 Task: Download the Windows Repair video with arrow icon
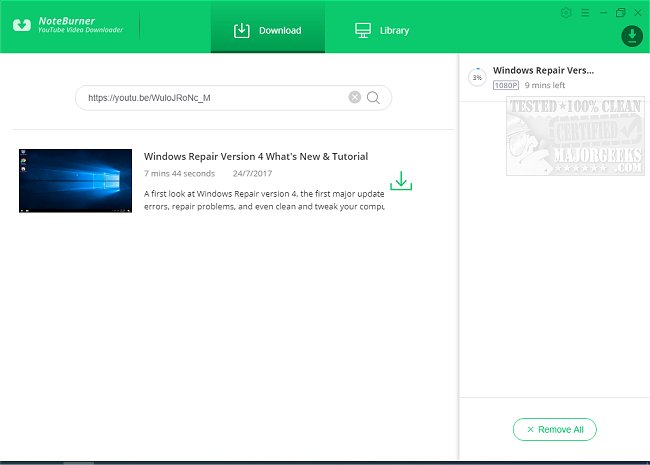pyautogui.click(x=401, y=181)
